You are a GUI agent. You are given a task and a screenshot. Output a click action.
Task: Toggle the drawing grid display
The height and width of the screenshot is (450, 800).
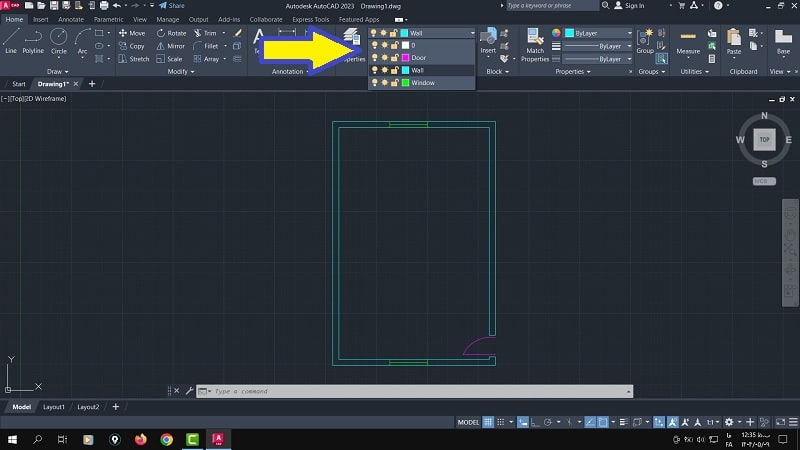point(488,422)
